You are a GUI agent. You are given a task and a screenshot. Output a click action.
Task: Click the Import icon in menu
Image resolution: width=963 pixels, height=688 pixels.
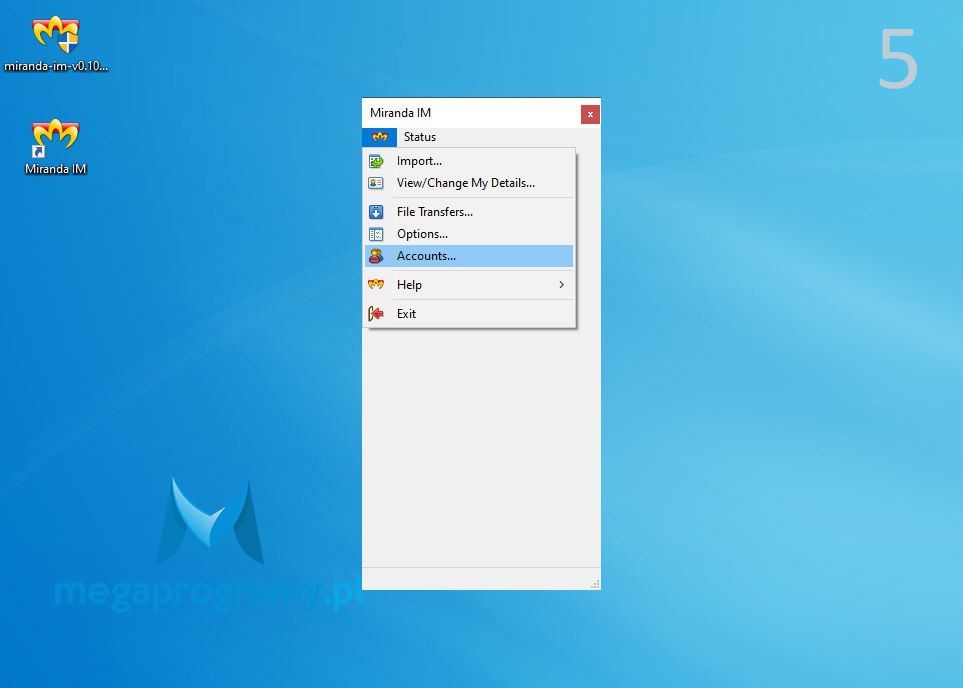point(376,162)
